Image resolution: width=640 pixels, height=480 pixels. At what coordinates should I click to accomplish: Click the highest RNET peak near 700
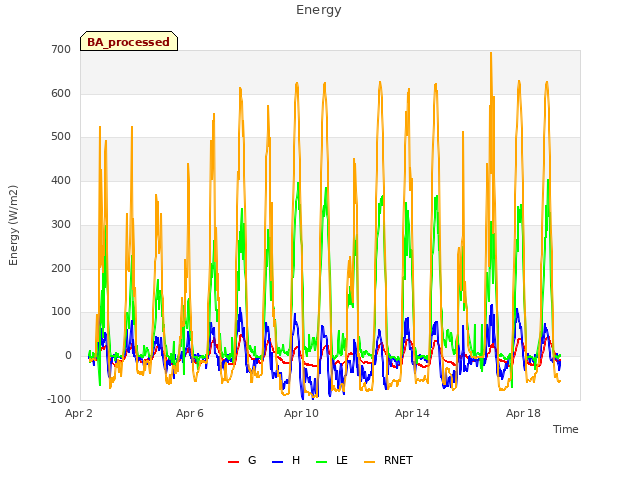tap(491, 53)
